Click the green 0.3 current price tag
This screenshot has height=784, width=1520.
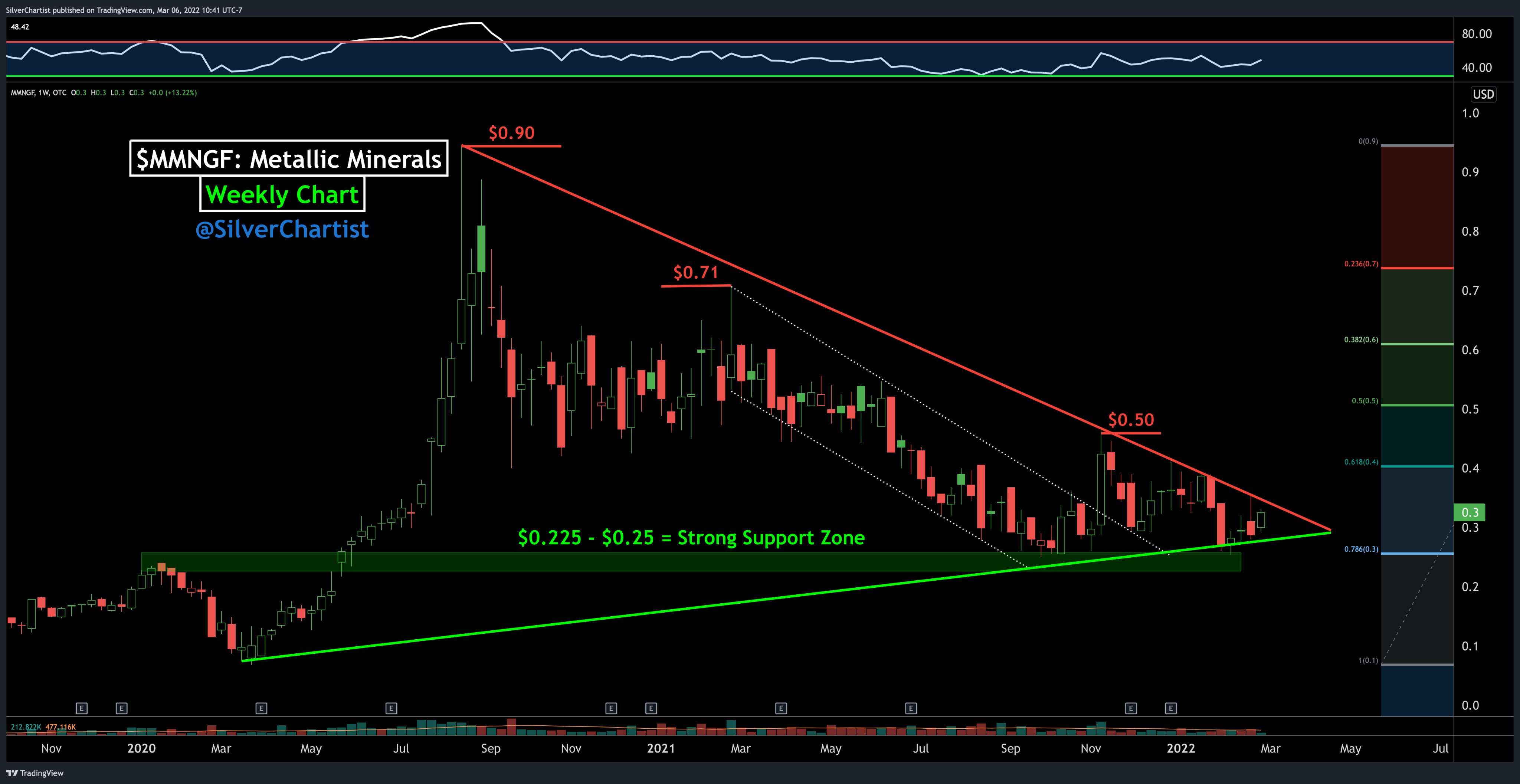[1470, 512]
